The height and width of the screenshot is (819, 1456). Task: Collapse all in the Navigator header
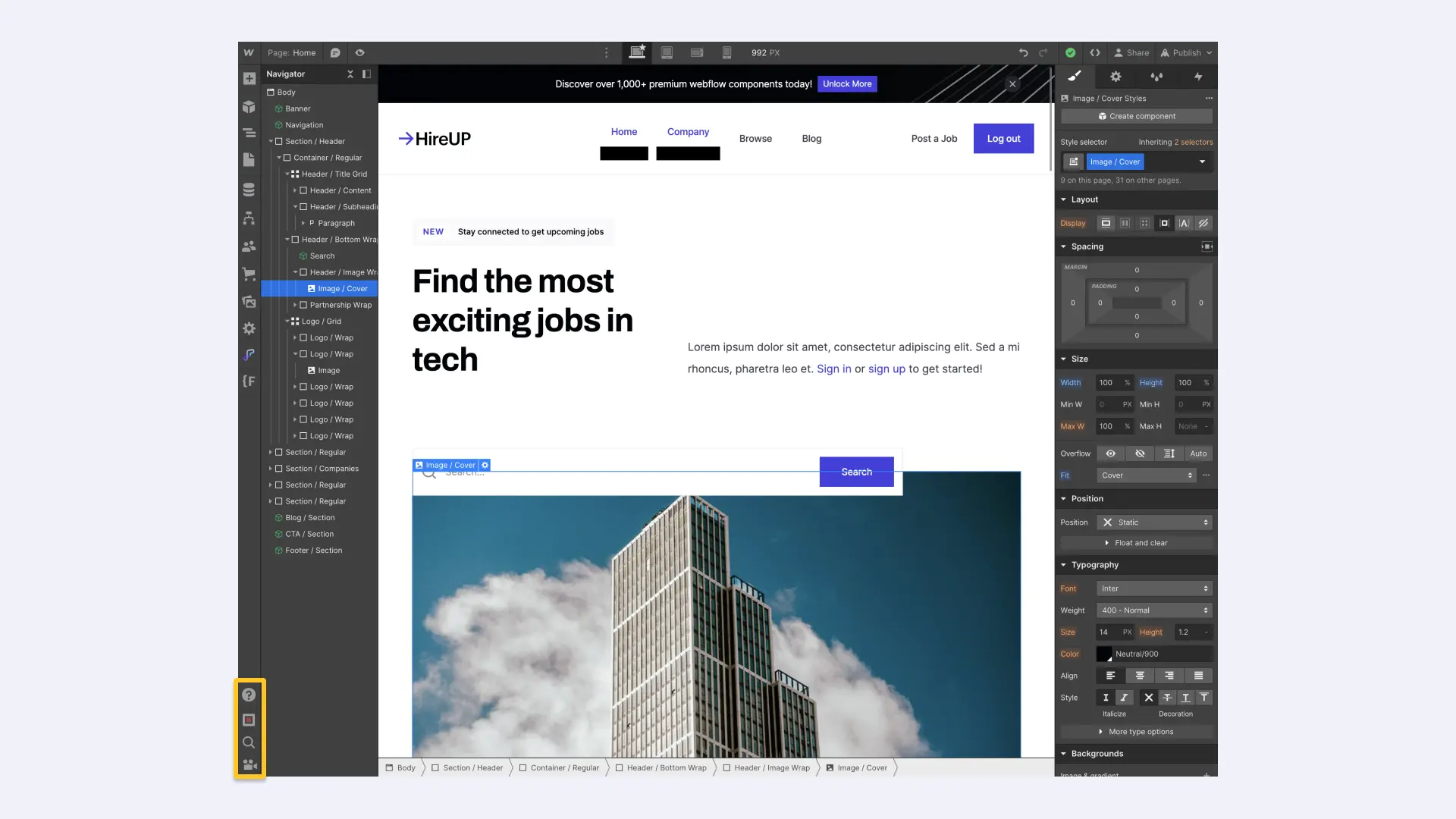pos(350,74)
